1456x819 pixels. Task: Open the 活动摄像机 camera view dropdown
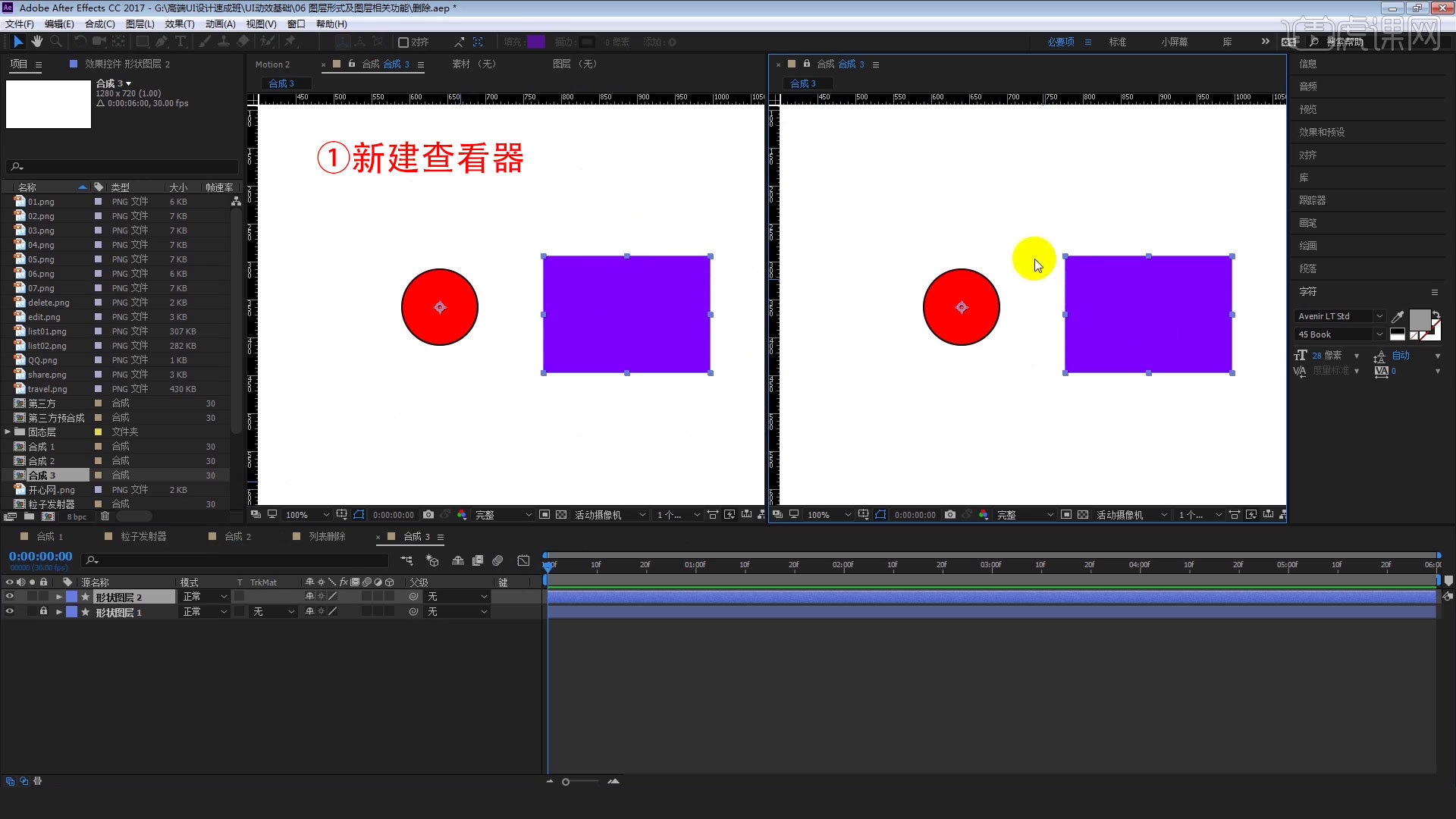(x=607, y=514)
